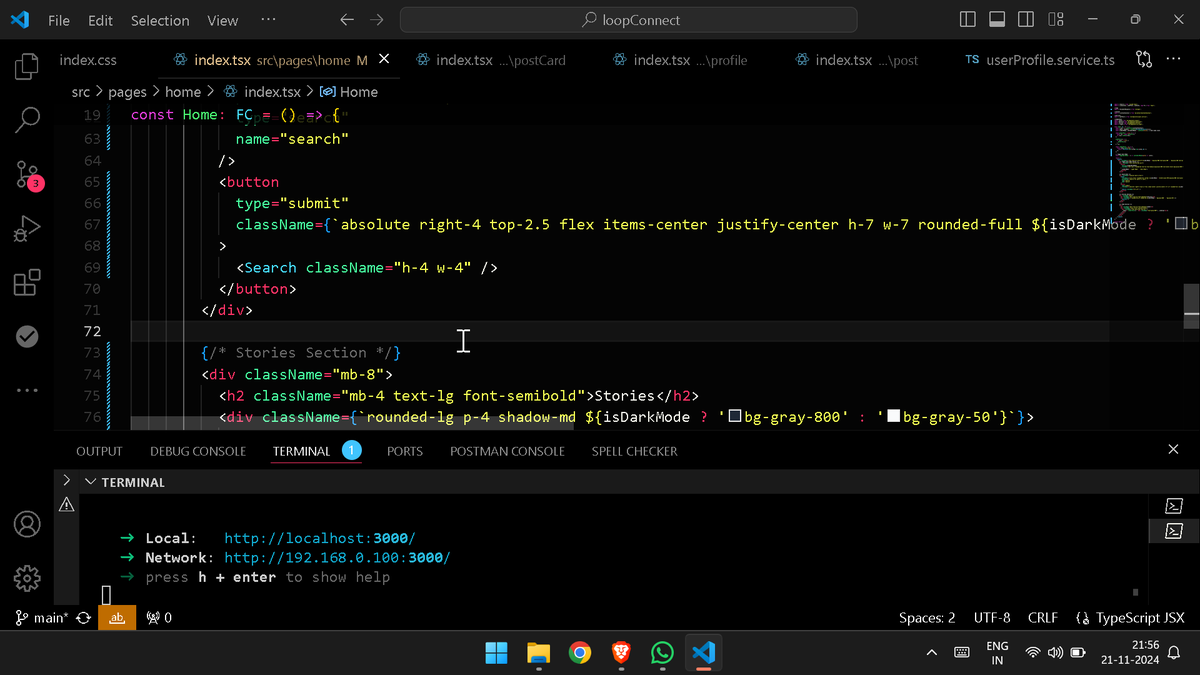Click the bg-gray-50 color swatch
The image size is (1200, 675).
coord(894,417)
